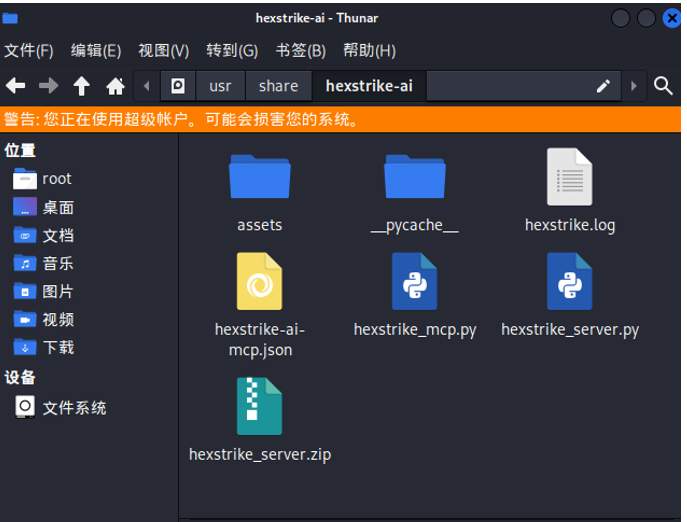Navigate to the share path segment

coord(279,86)
